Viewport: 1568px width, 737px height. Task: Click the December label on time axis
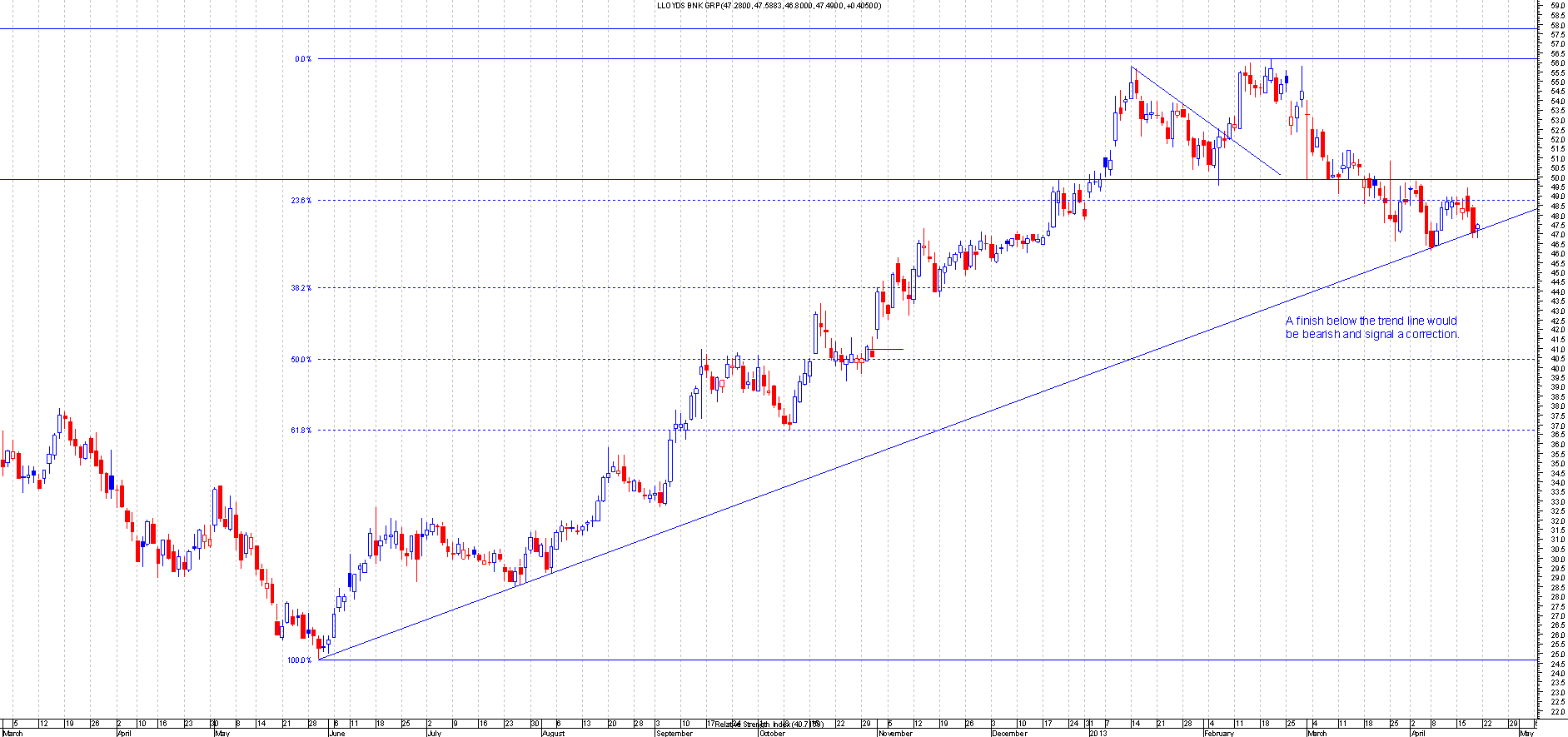pos(1009,734)
